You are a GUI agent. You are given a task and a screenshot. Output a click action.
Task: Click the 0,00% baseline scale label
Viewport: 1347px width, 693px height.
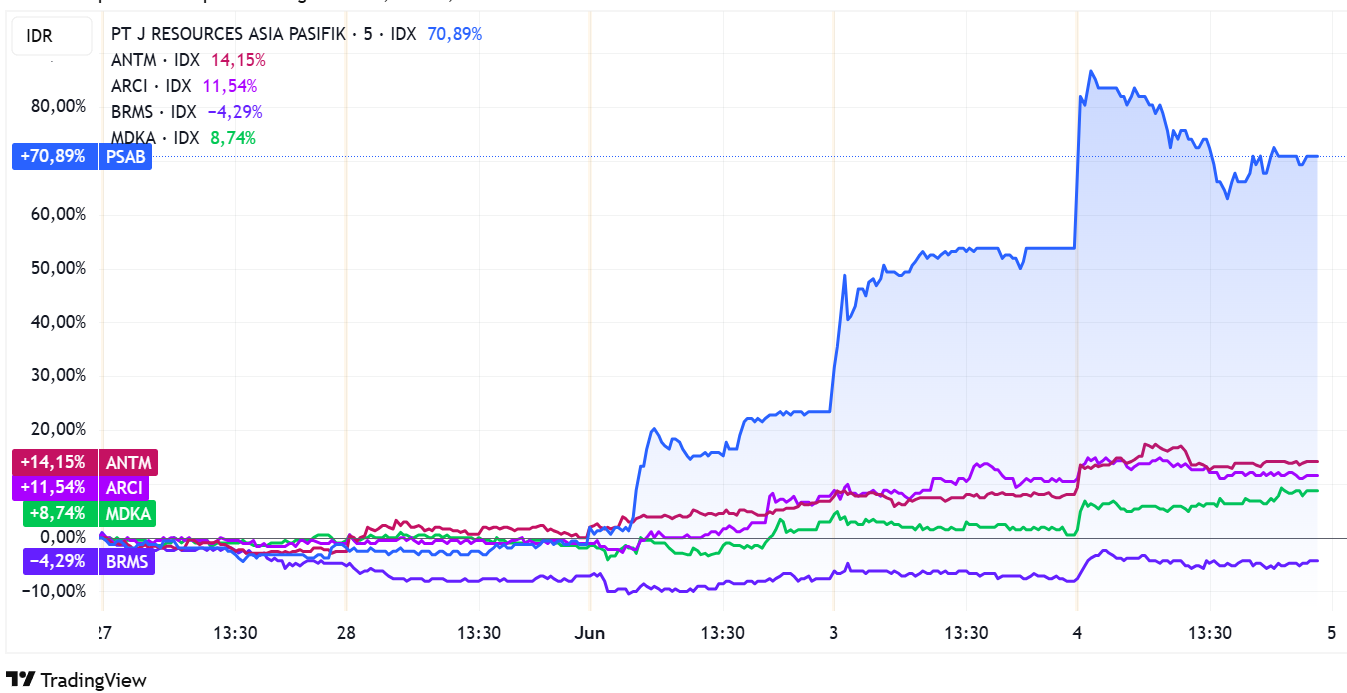[x=62, y=537]
